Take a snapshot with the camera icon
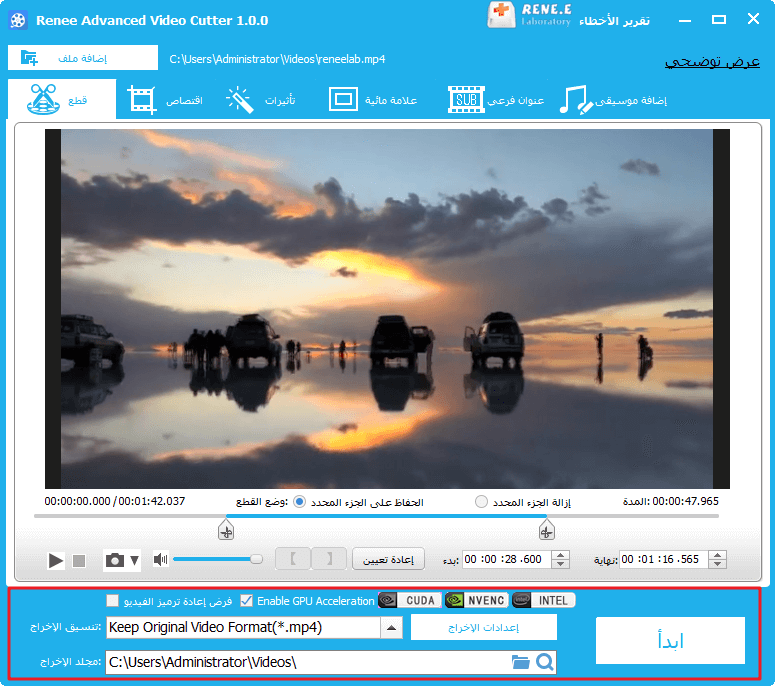Image resolution: width=775 pixels, height=686 pixels. click(x=115, y=561)
